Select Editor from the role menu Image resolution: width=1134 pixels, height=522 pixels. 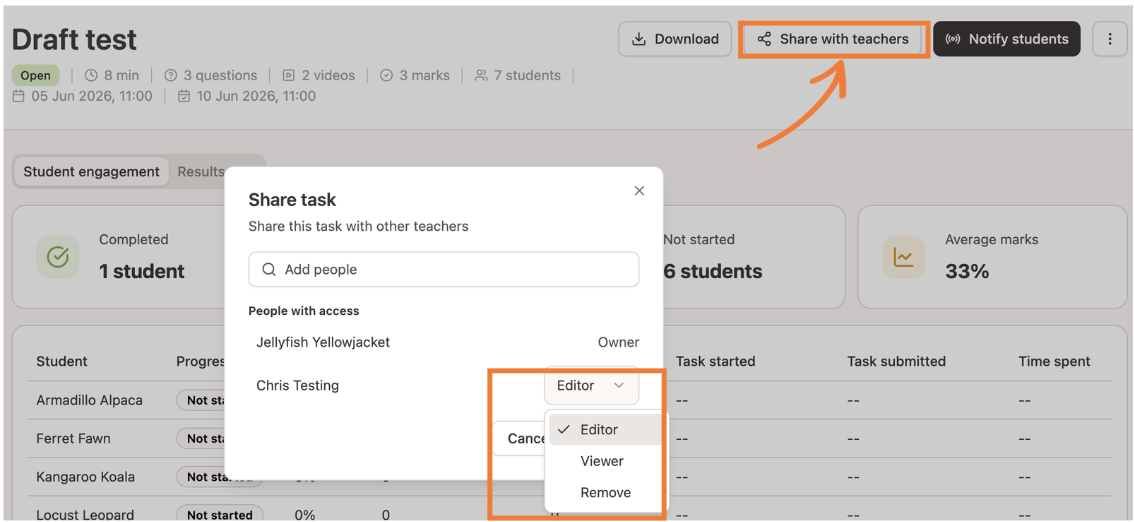click(x=605, y=429)
